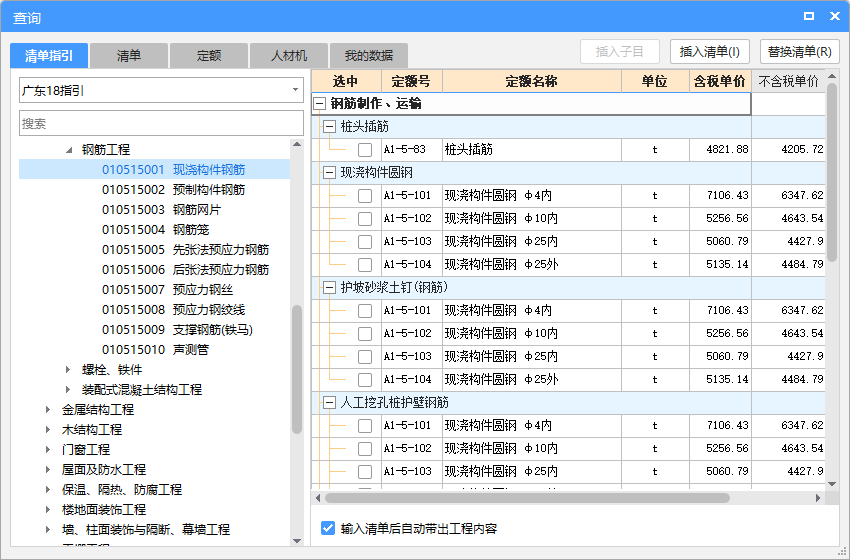Select 010515005 先张法预应力钢筋
Viewport: 850px width, 560px height.
[x=185, y=250]
